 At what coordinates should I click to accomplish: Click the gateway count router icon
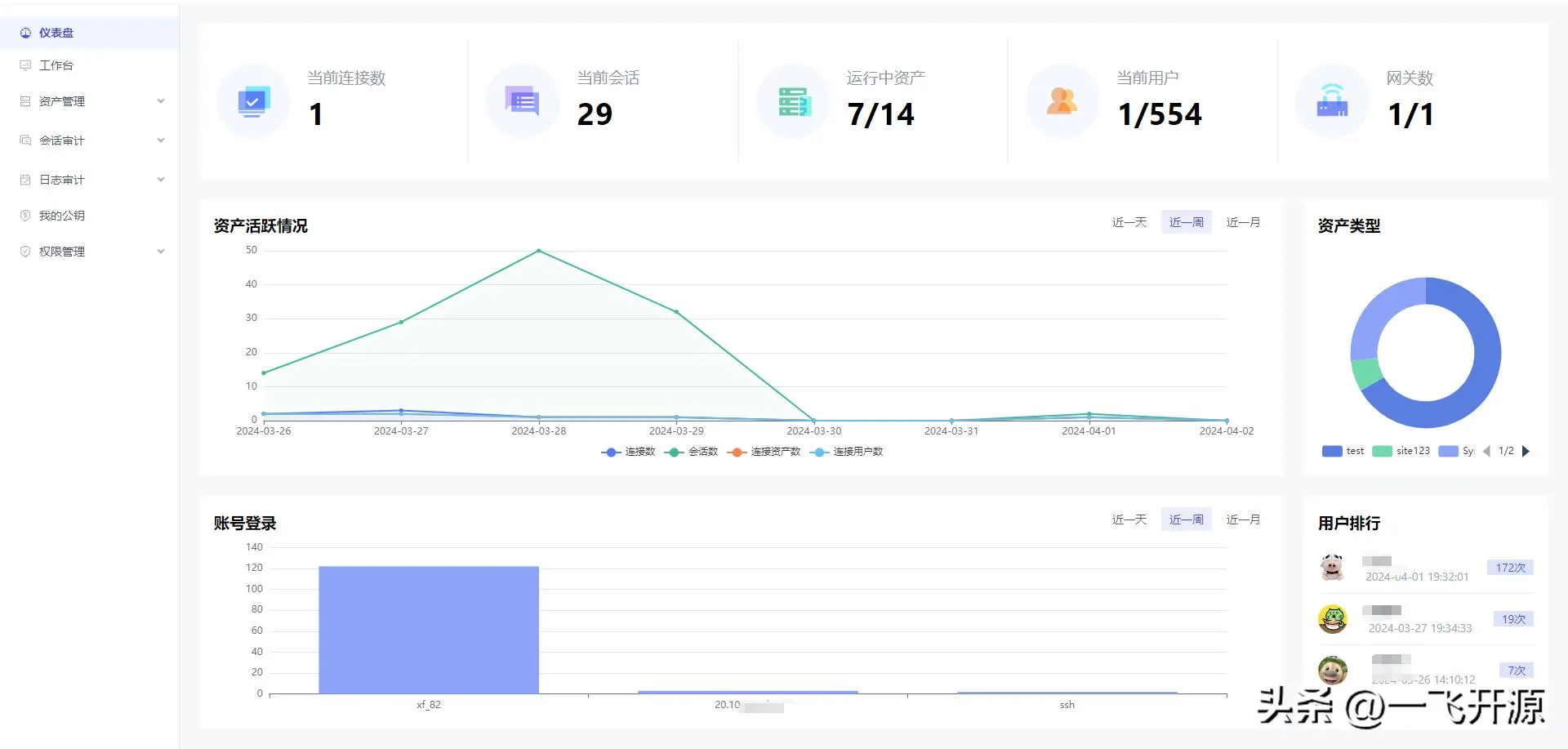[1332, 101]
